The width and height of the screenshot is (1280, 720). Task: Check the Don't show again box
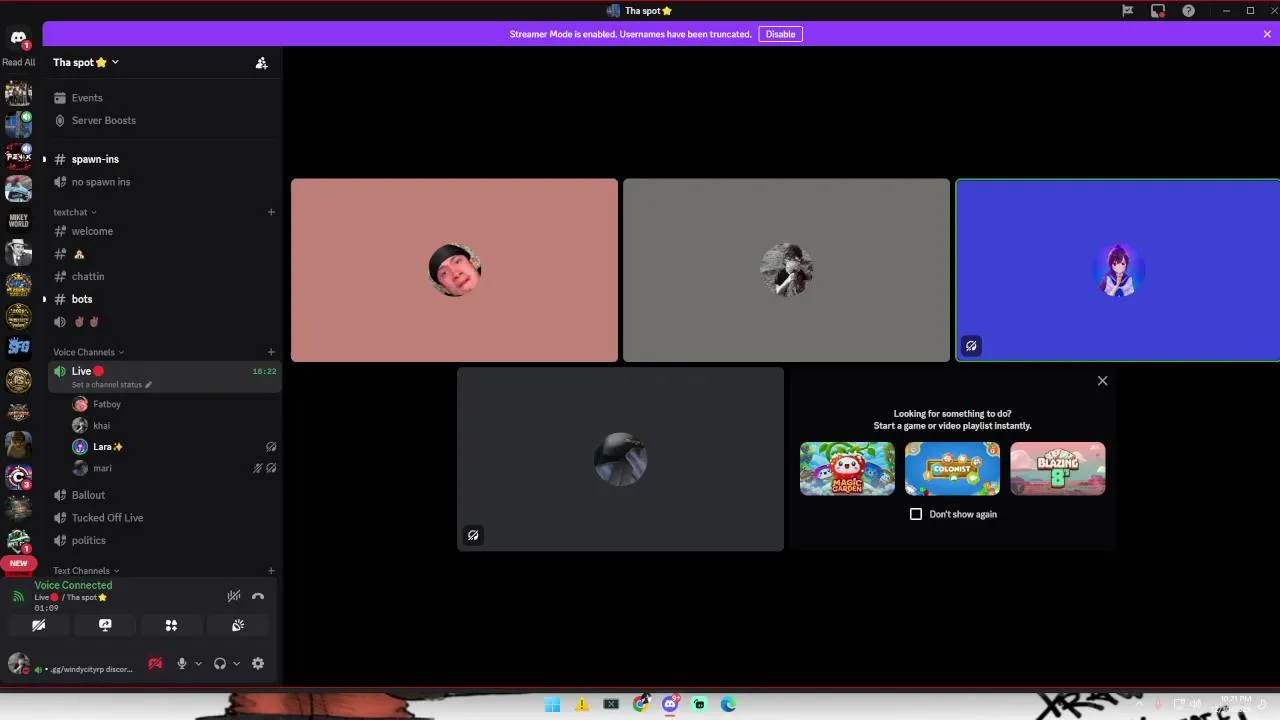(916, 514)
